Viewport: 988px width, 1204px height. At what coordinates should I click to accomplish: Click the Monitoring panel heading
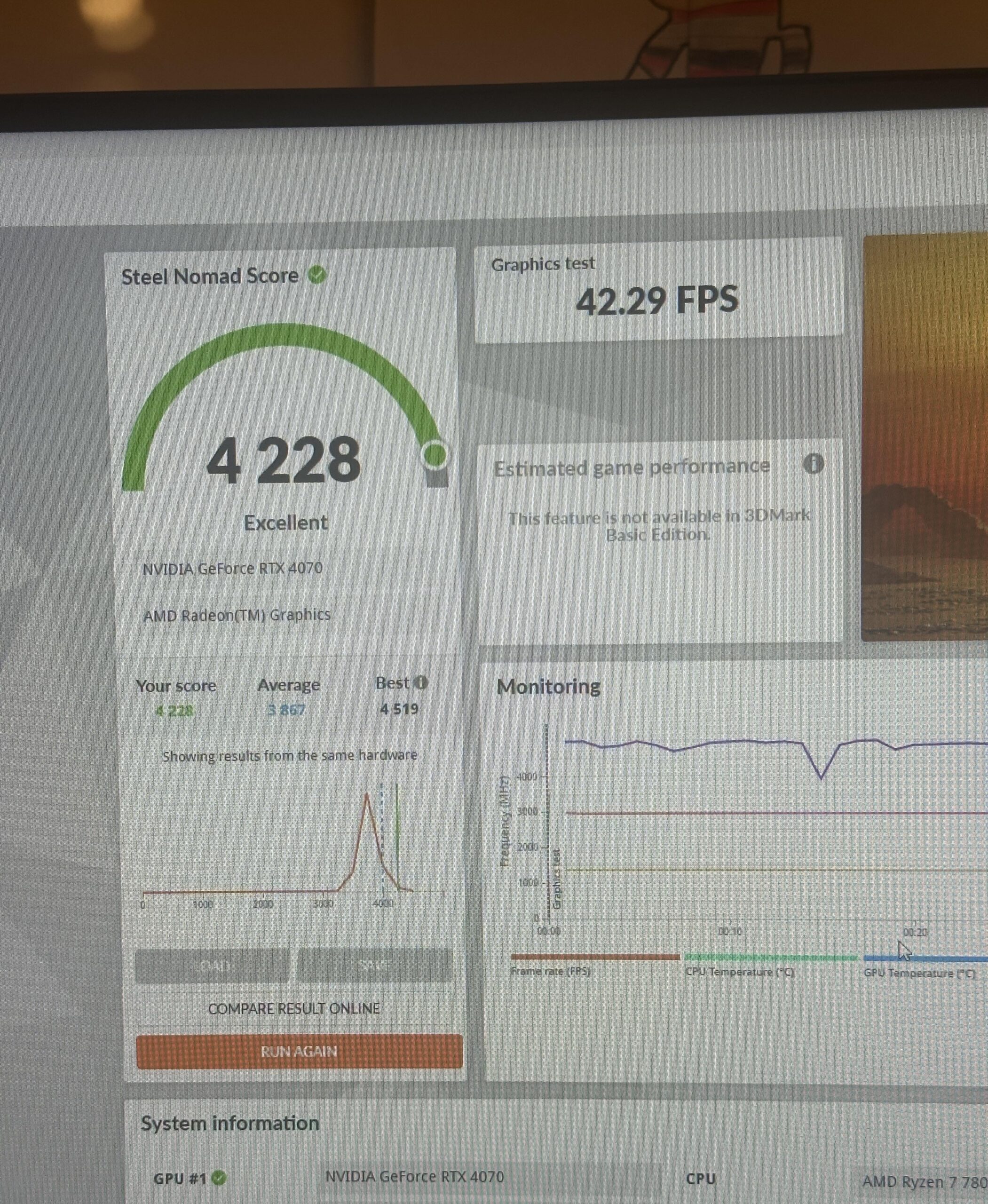point(549,687)
